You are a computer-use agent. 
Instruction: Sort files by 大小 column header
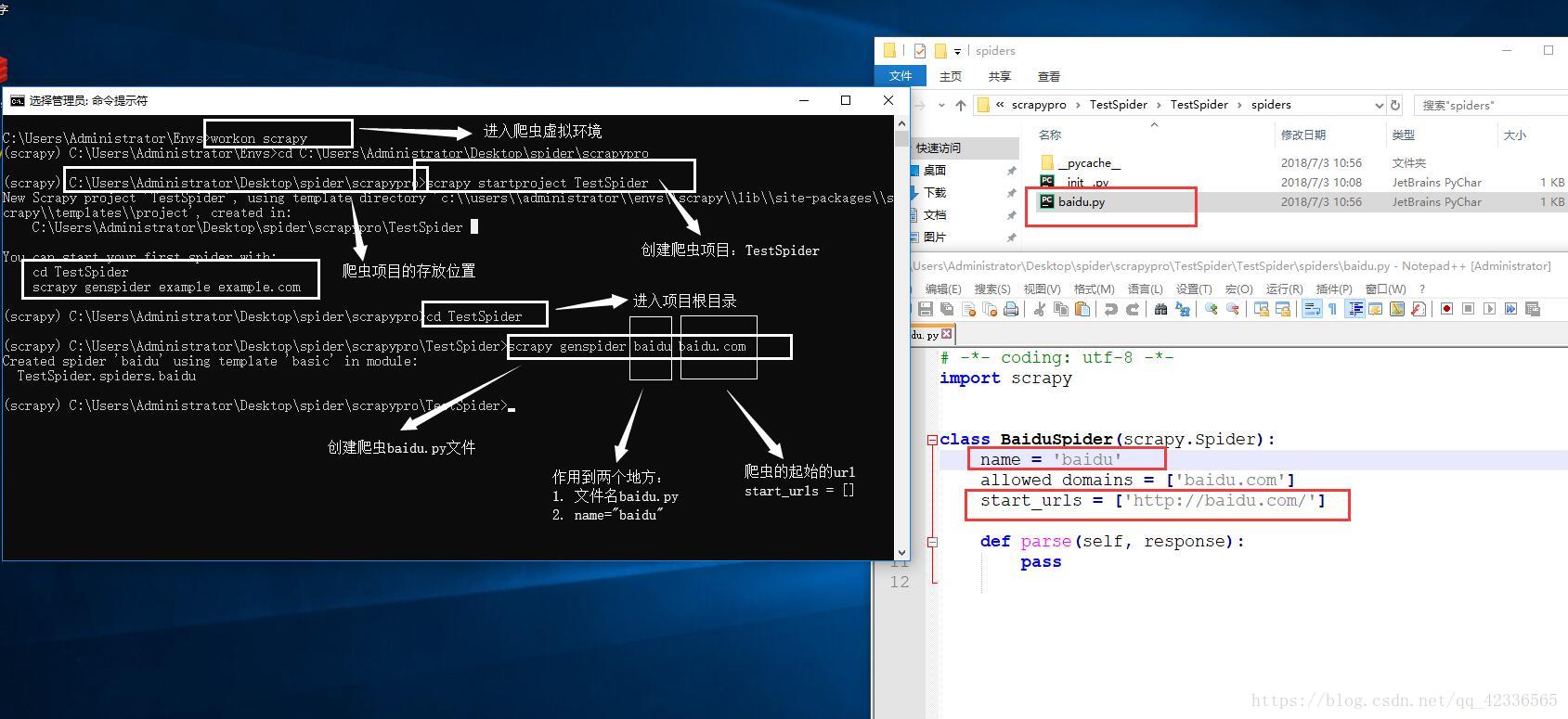[1514, 135]
